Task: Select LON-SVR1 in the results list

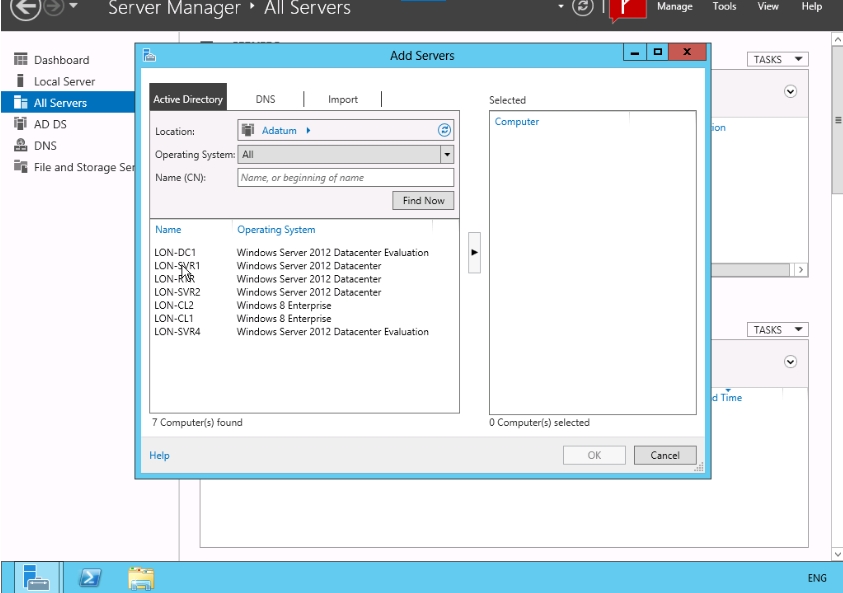Action: click(304, 266)
